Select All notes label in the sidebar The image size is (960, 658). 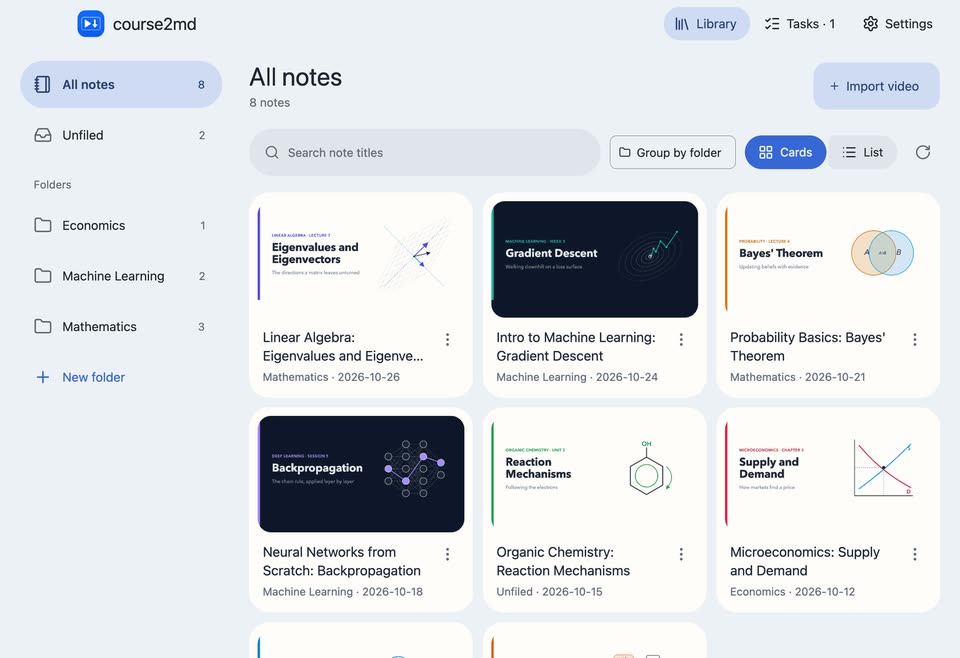click(89, 84)
